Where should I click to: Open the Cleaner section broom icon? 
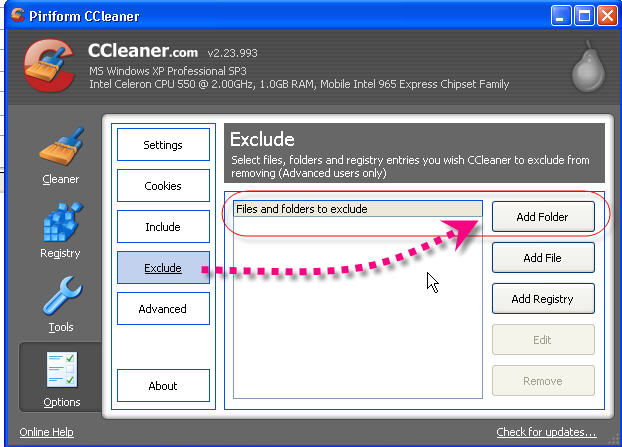[x=61, y=146]
